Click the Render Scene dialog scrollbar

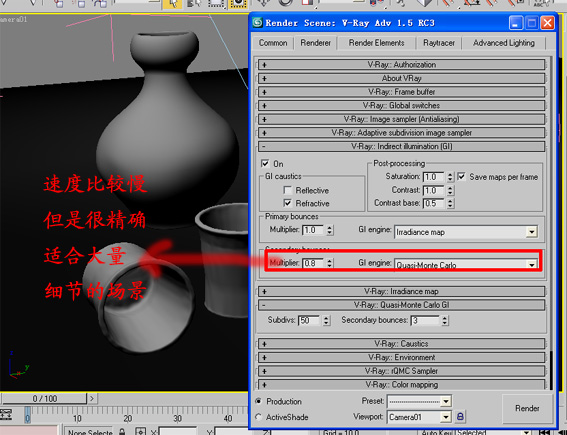pos(551,370)
